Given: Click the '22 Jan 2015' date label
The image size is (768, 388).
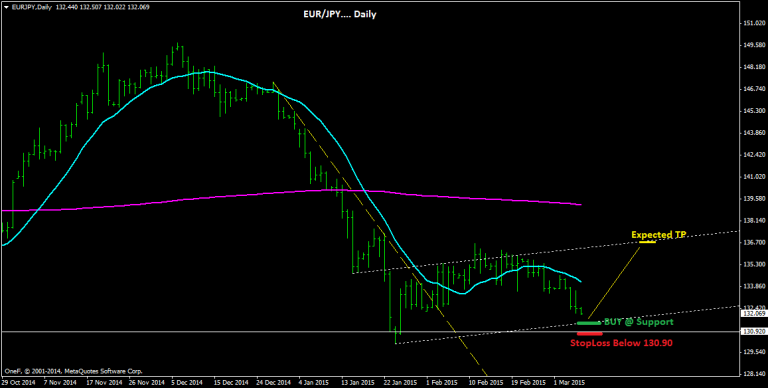Looking at the screenshot, I should click(x=400, y=382).
